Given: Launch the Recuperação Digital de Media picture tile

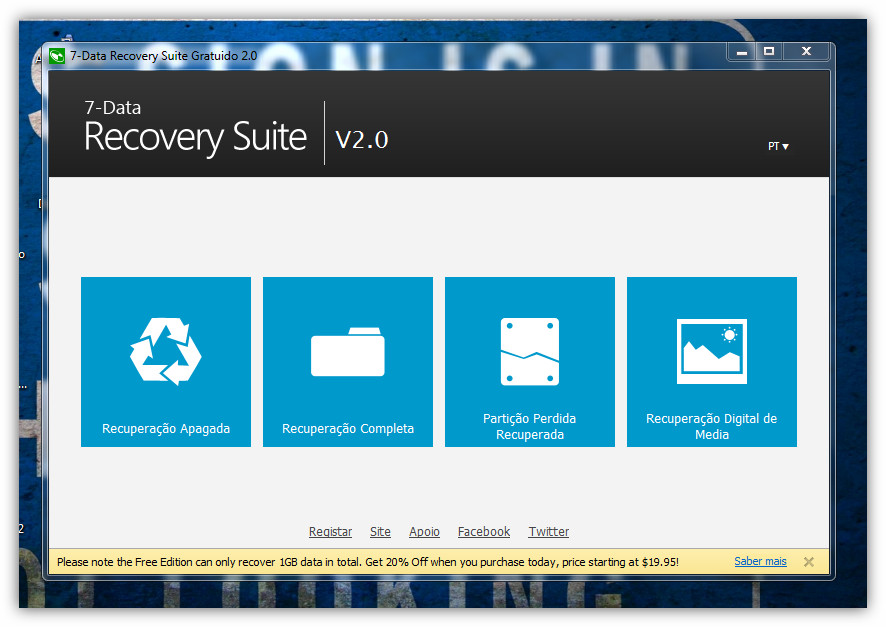Looking at the screenshot, I should (x=711, y=362).
